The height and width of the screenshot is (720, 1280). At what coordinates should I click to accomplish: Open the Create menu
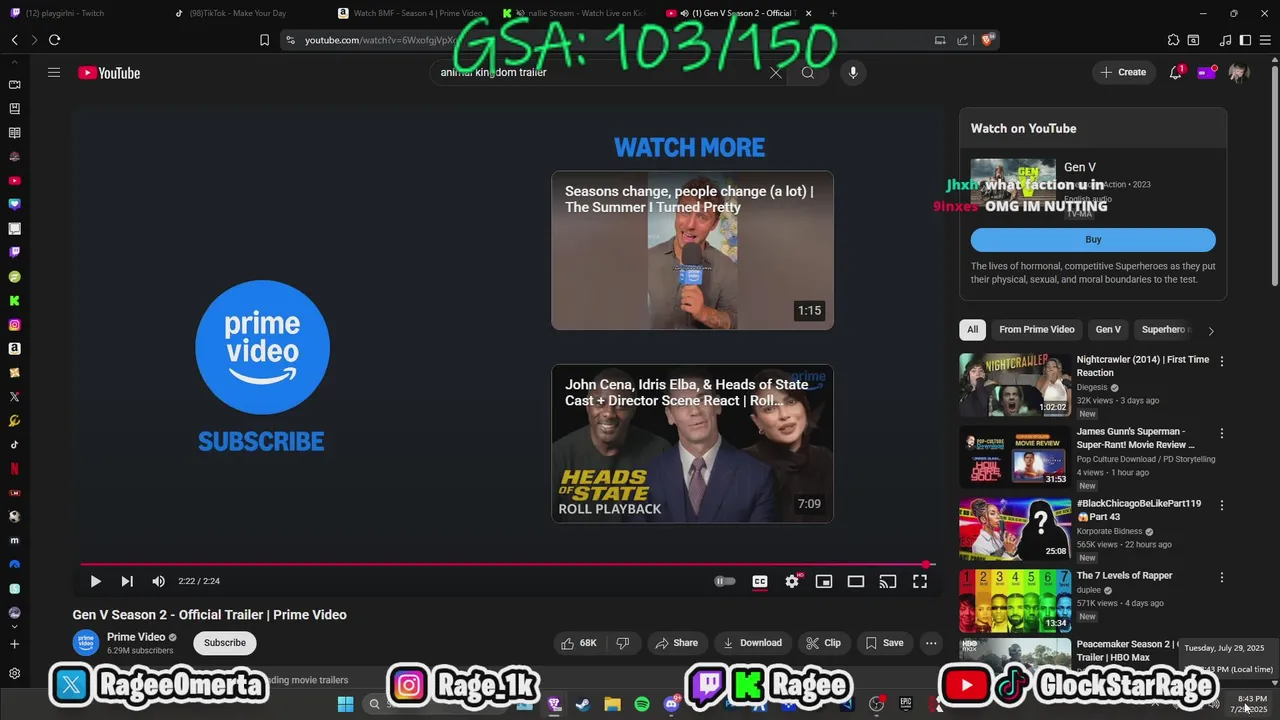[x=1124, y=72]
